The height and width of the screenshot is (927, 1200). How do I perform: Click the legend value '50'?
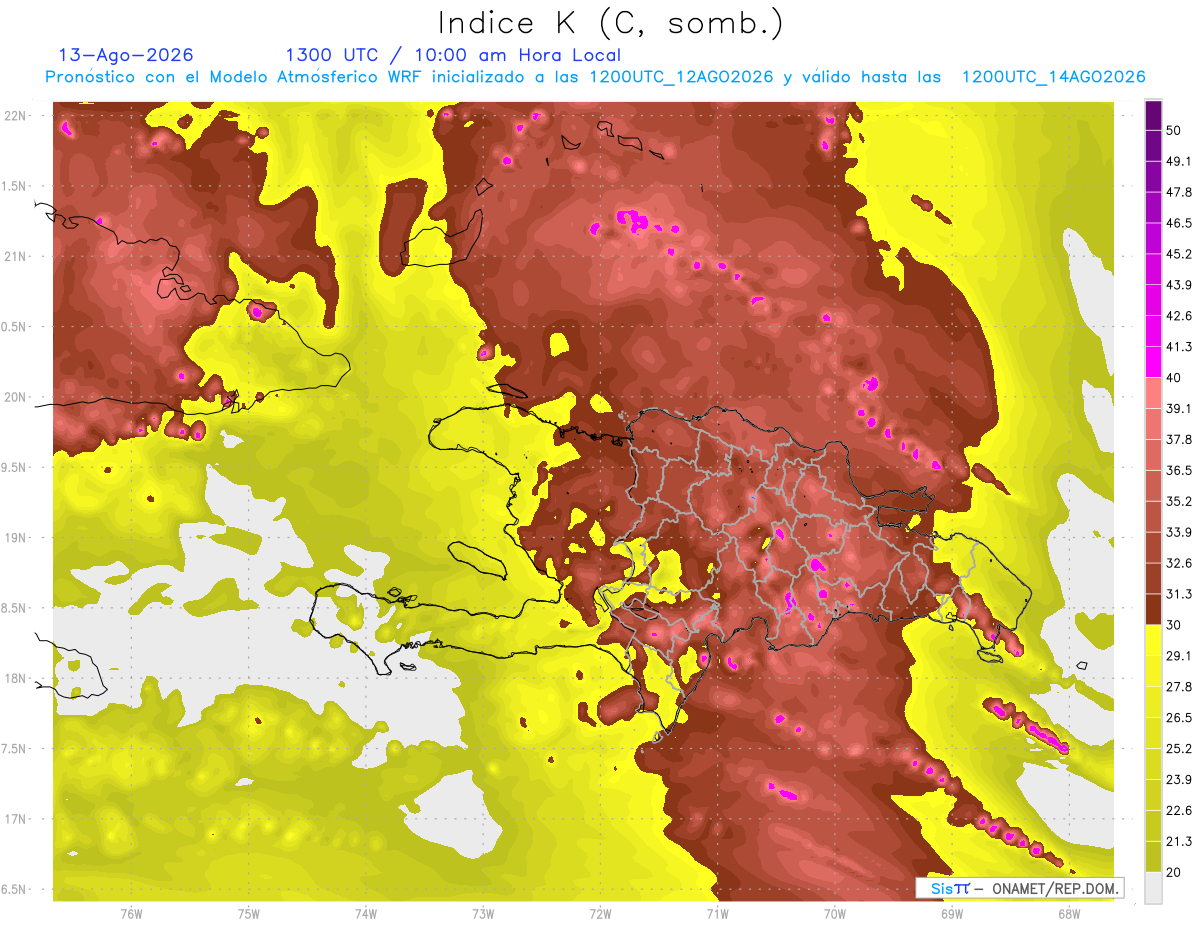click(x=1175, y=130)
